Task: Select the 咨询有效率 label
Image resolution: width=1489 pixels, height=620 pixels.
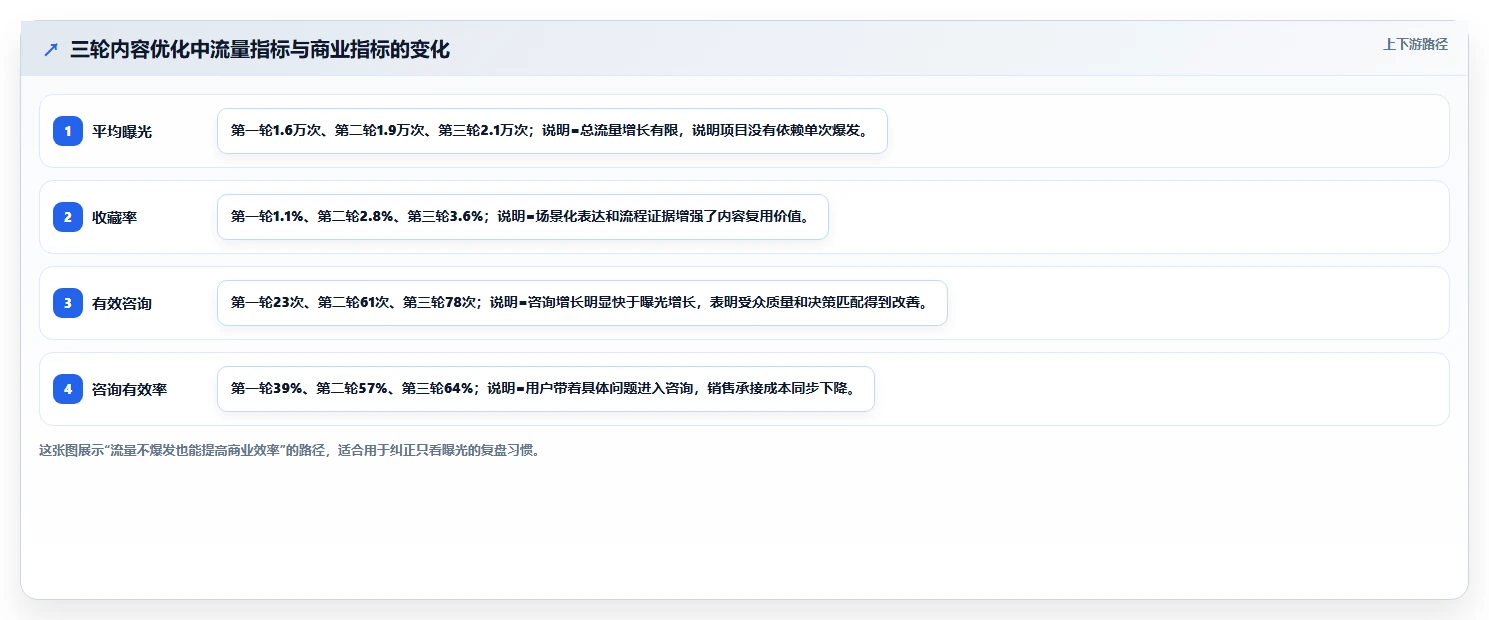Action: click(130, 389)
